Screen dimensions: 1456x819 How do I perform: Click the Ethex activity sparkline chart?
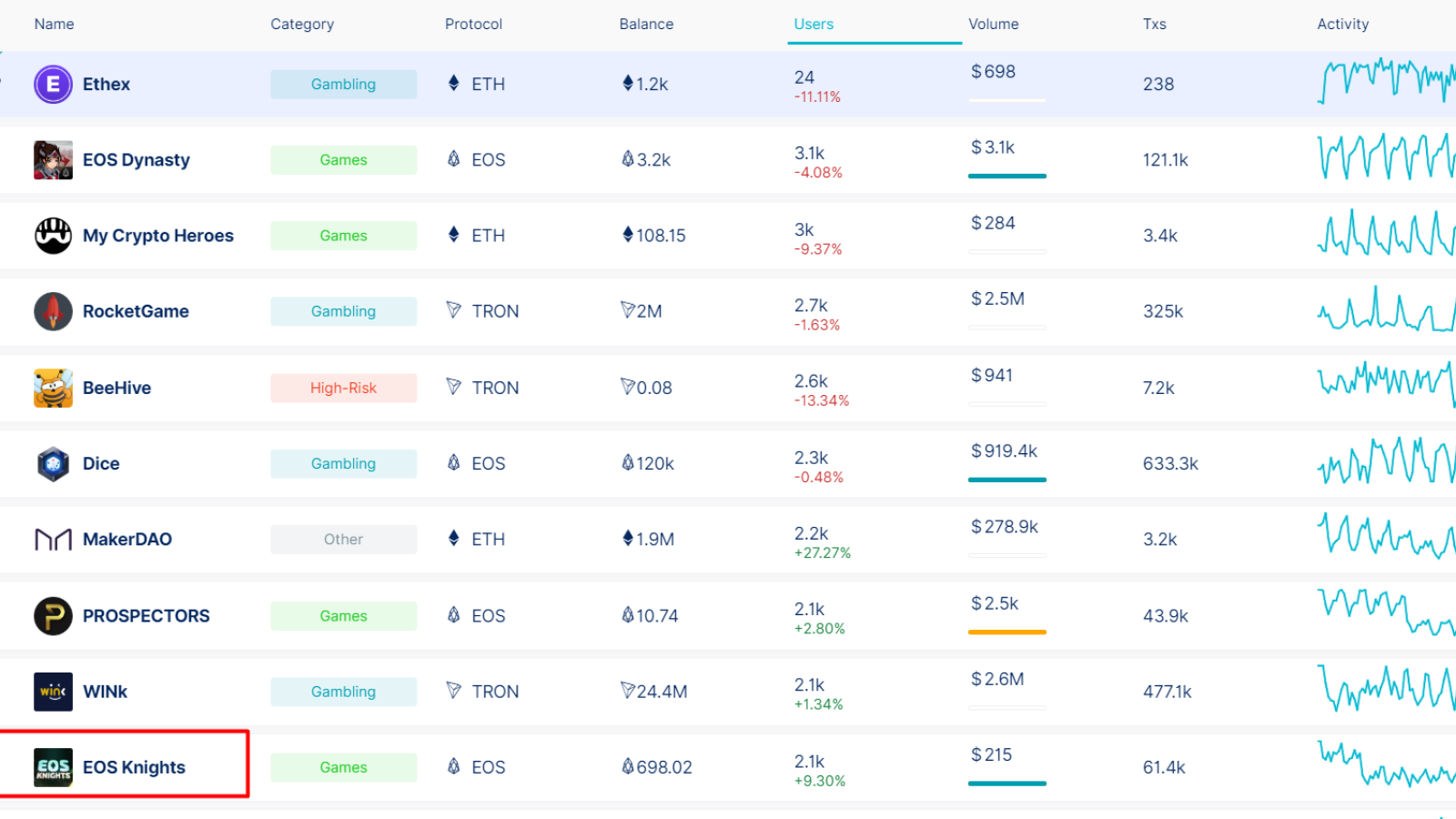point(1386,81)
